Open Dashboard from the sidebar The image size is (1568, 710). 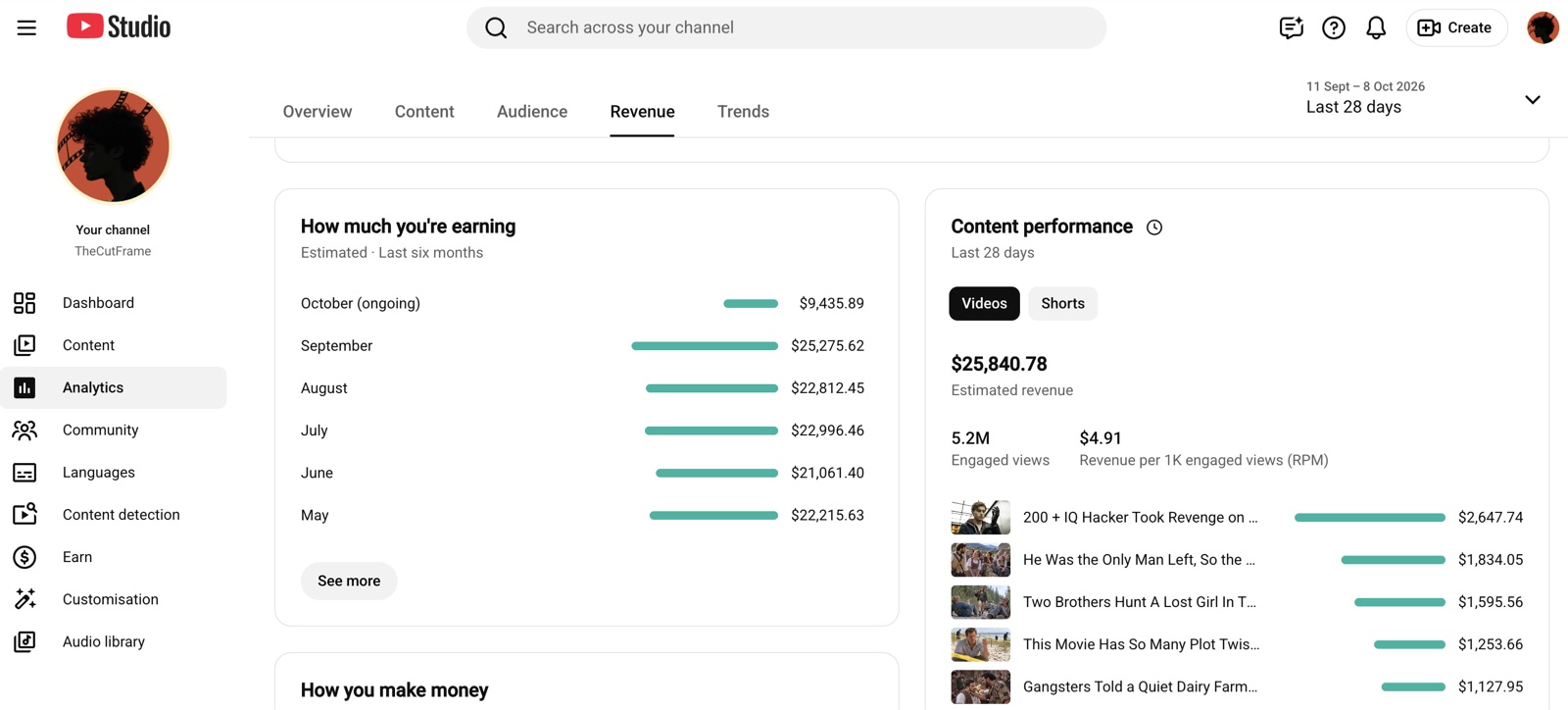[x=114, y=303]
